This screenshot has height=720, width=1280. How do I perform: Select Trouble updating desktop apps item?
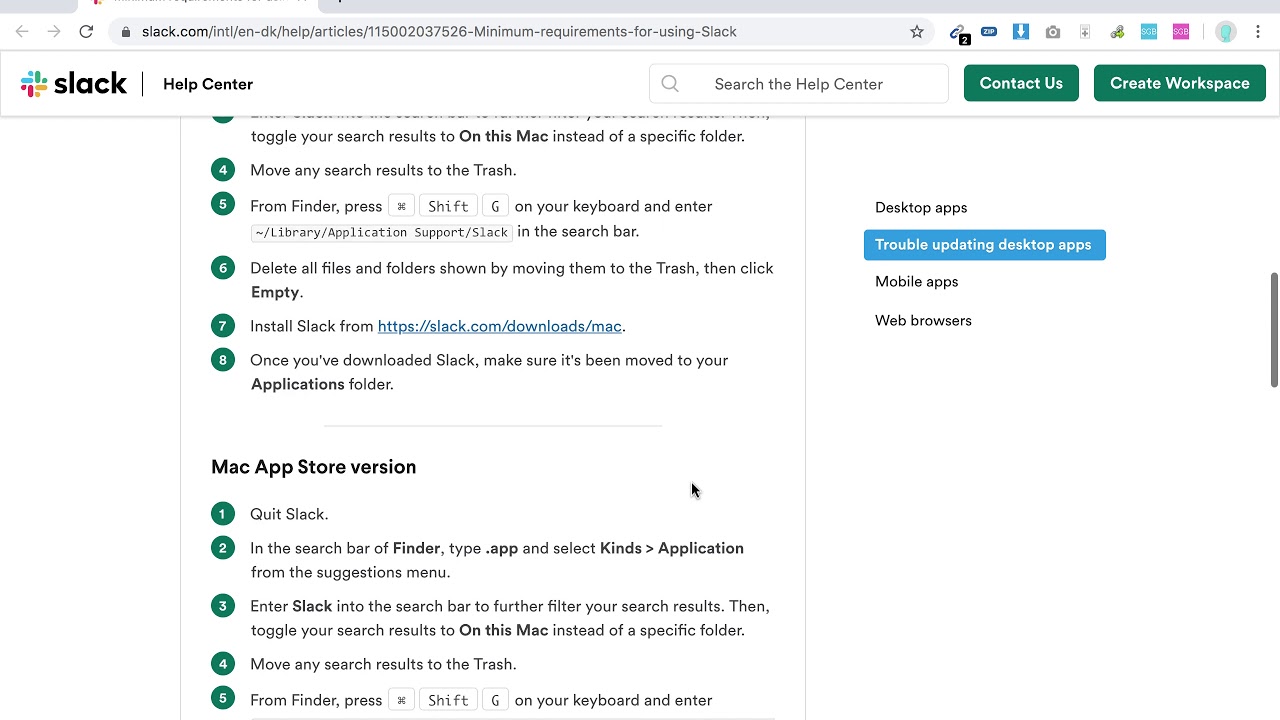984,245
